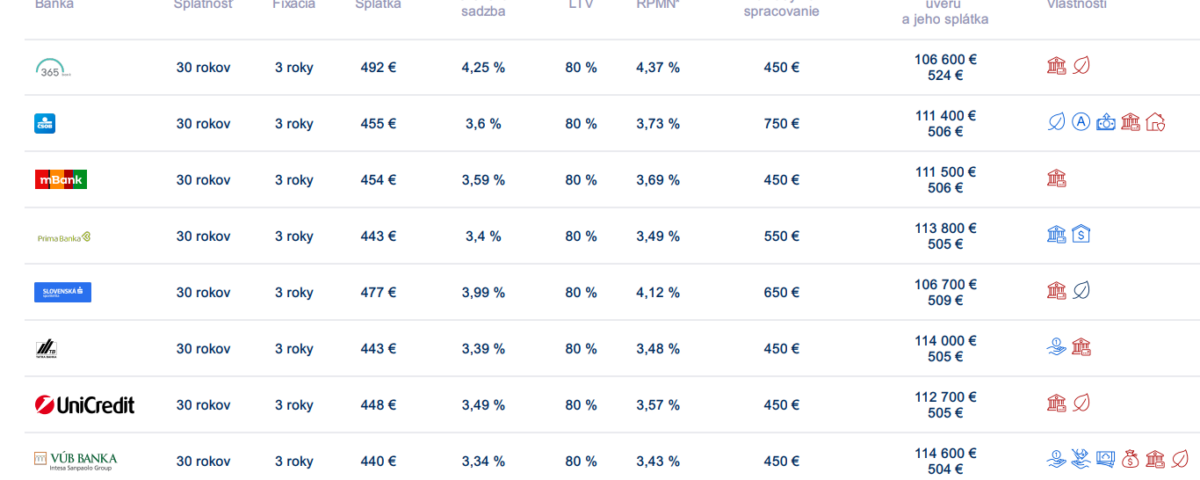
Task: Click the circled A icon in the ČSOB row
Action: 1080,122
